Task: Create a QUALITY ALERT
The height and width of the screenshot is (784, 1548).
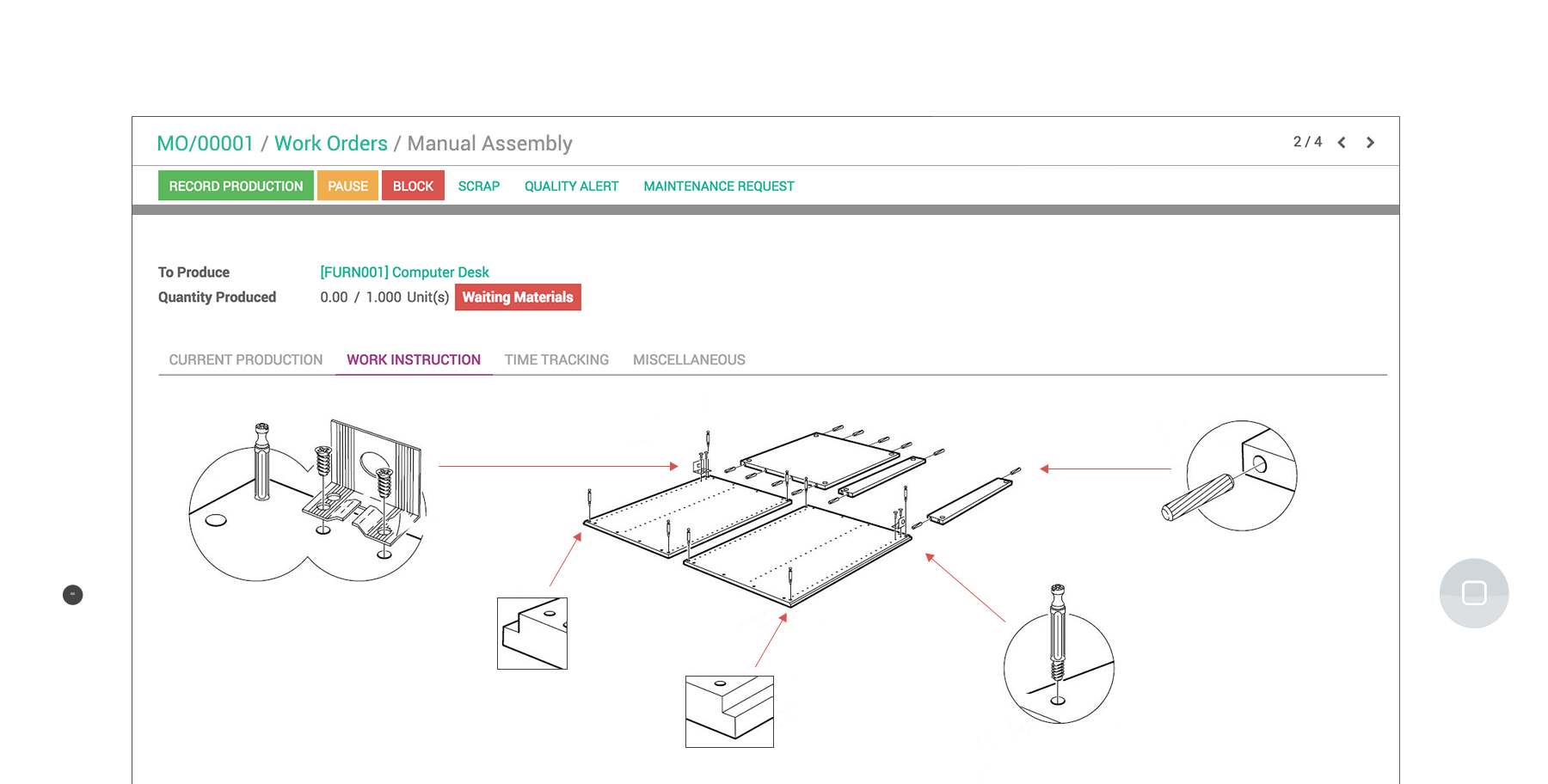Action: 571,185
